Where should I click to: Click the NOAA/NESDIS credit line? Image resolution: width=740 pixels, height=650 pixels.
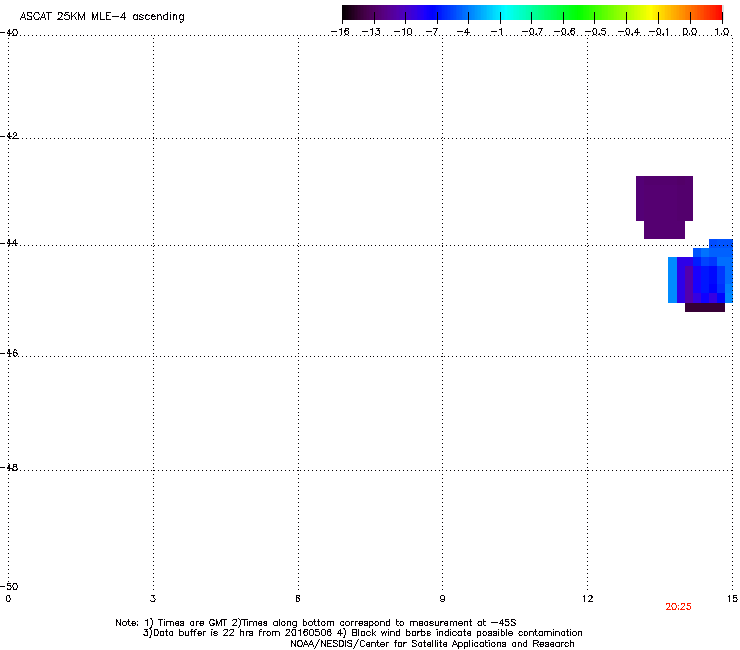[x=432, y=644]
